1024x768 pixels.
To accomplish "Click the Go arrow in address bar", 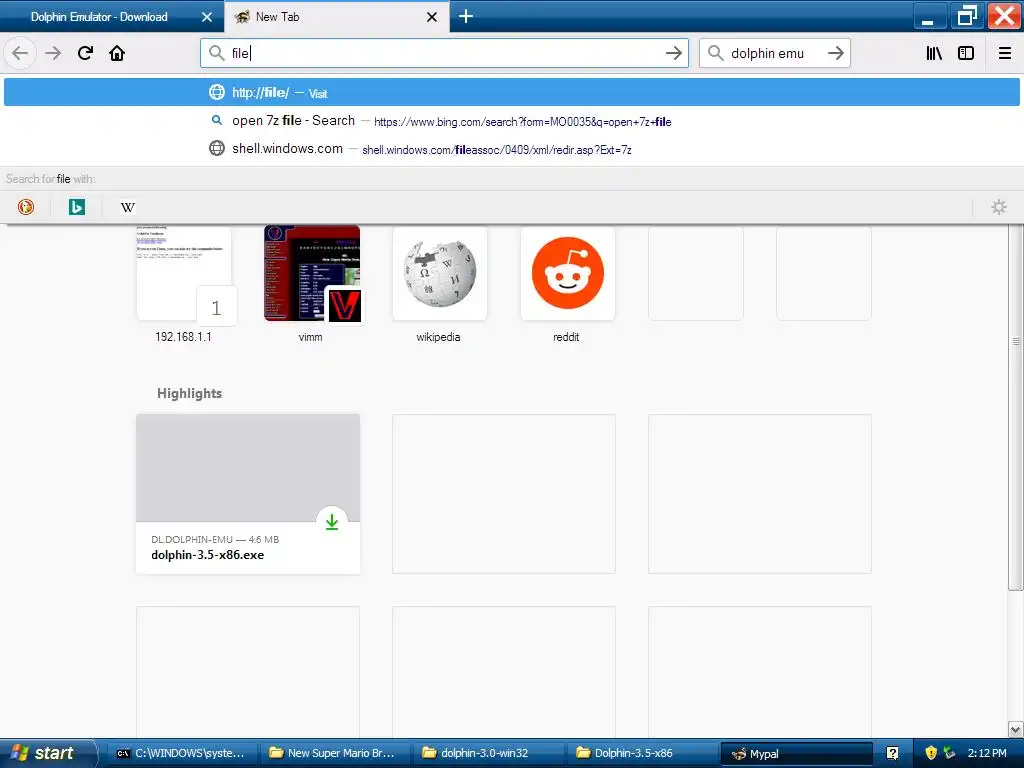I will (x=674, y=53).
